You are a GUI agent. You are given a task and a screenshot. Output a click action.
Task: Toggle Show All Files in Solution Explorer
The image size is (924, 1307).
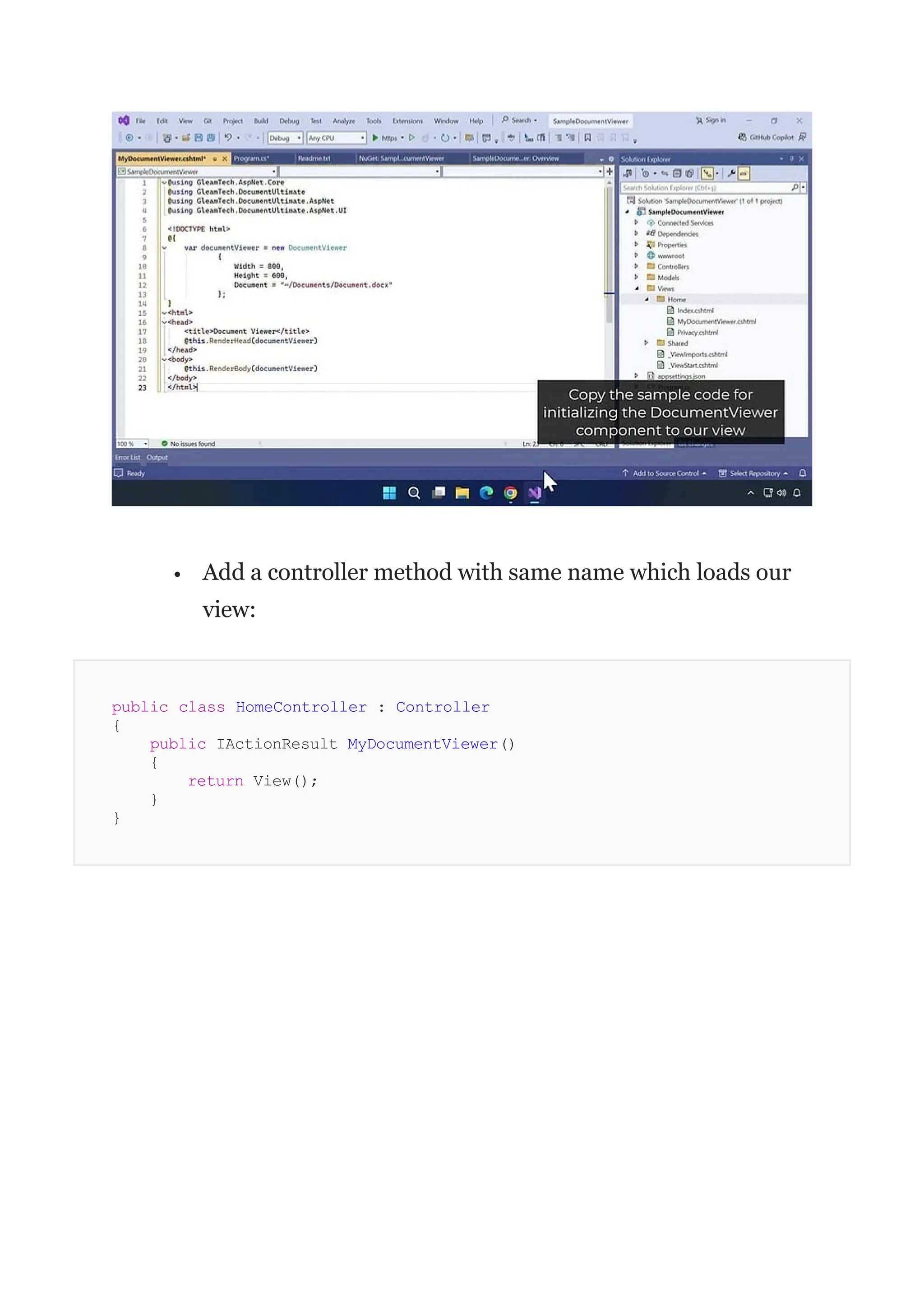pyautogui.click(x=689, y=173)
